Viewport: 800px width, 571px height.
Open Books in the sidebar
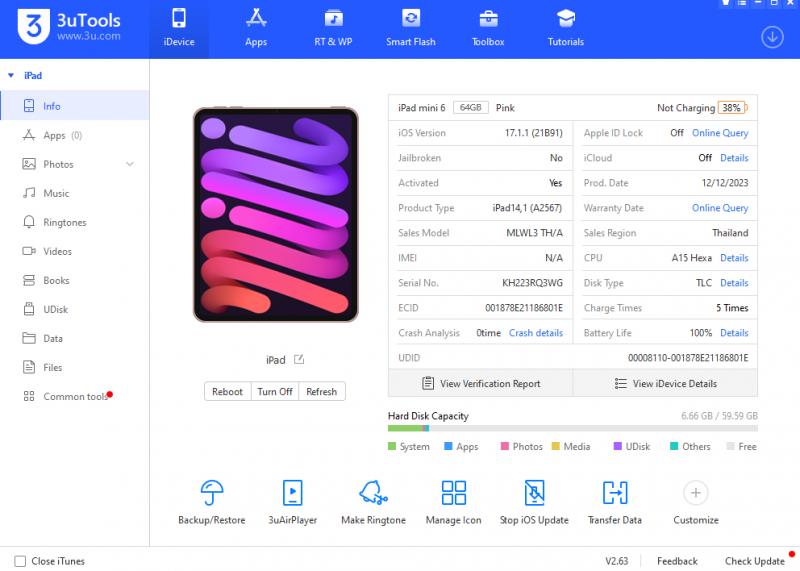point(75,281)
